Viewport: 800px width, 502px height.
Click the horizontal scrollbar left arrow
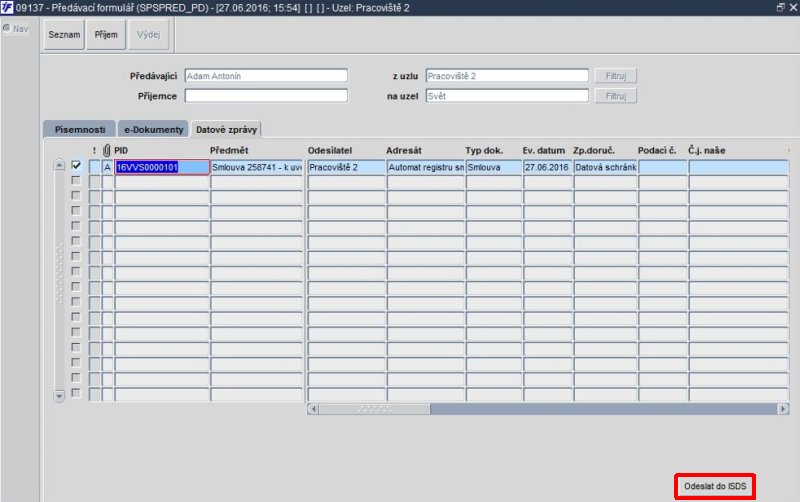point(313,409)
